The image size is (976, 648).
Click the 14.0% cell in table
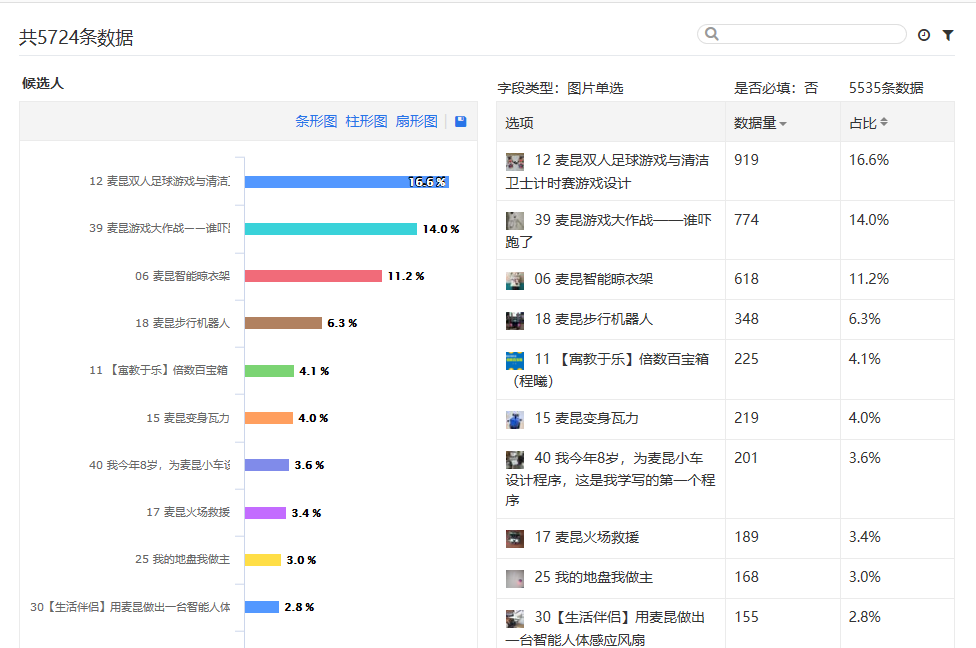[x=869, y=220]
